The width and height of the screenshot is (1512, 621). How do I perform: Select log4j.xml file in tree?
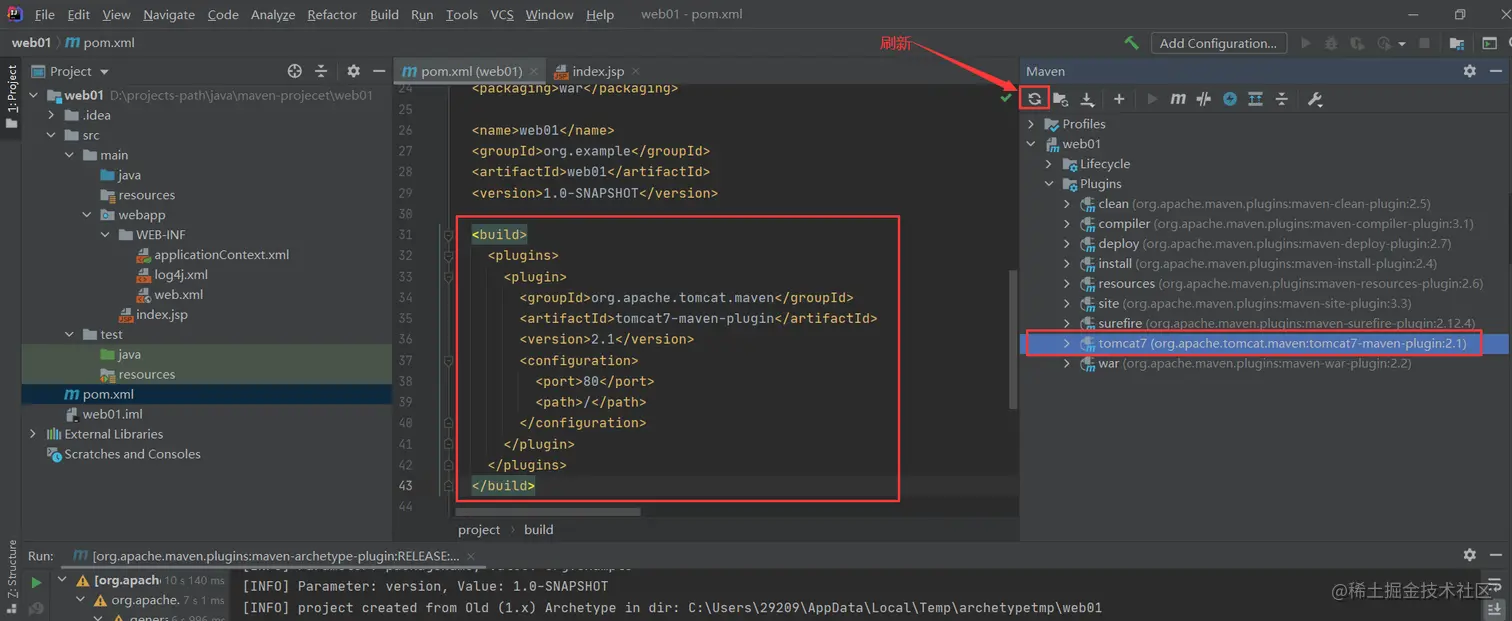click(x=171, y=275)
